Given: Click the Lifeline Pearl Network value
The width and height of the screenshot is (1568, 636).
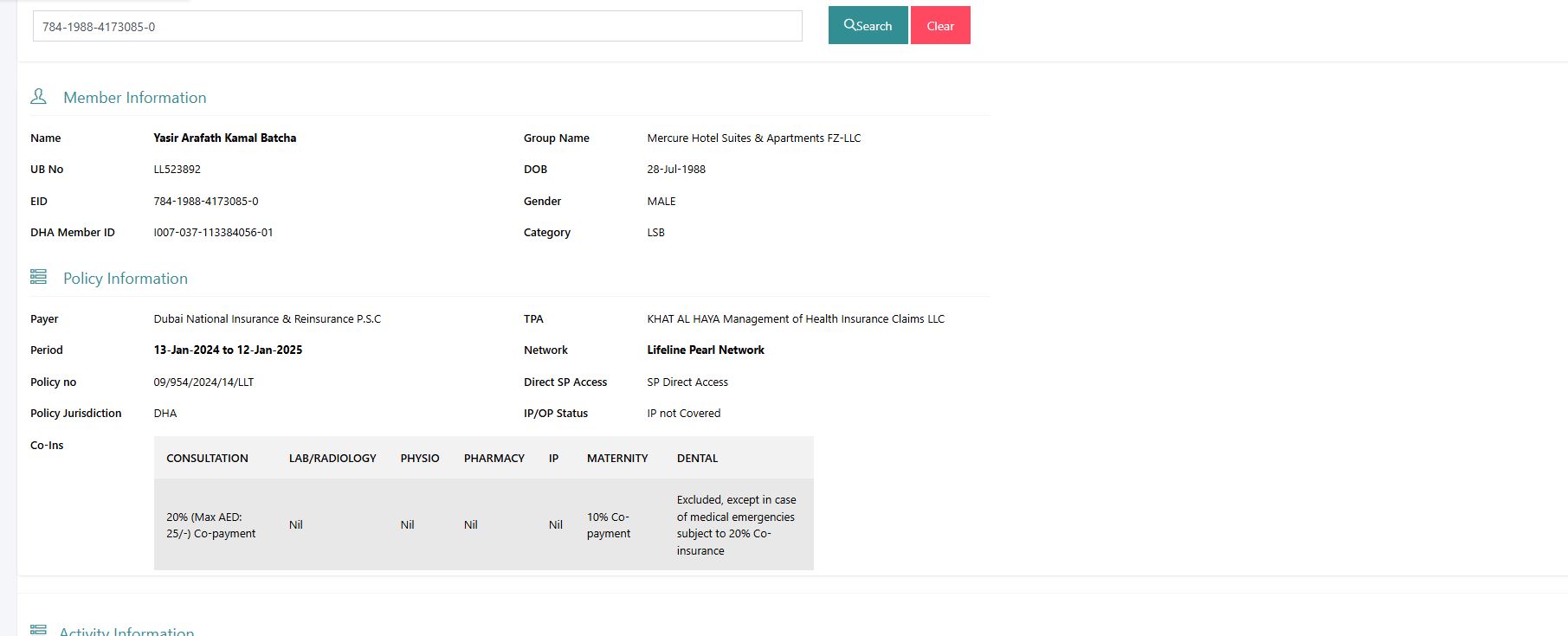Looking at the screenshot, I should click(706, 350).
